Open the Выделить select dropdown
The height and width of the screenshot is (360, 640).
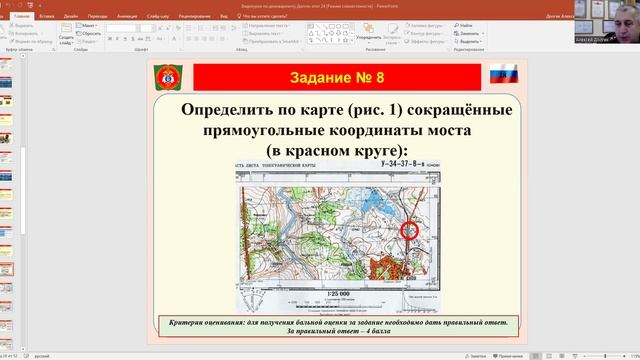point(468,41)
